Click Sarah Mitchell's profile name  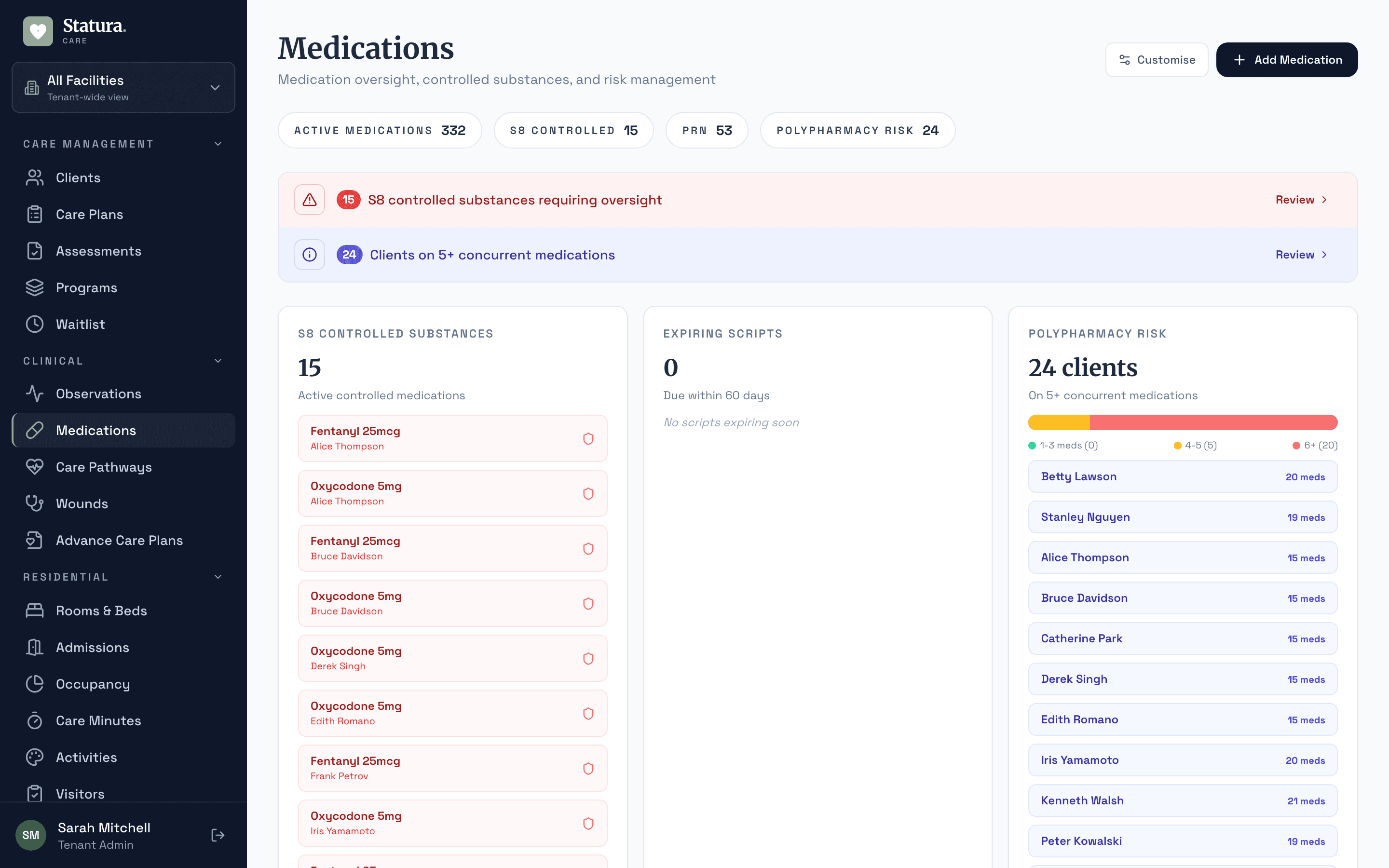click(104, 828)
